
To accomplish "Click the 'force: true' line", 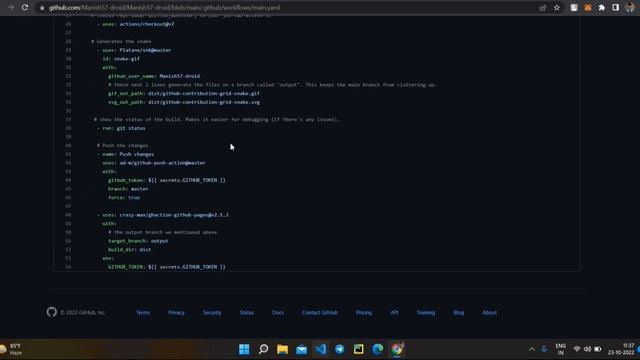I will 124,198.
